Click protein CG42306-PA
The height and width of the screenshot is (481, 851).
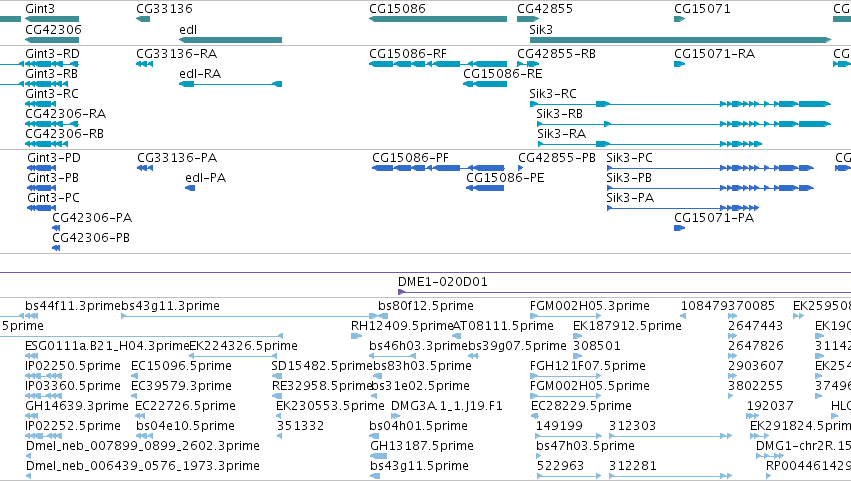pos(92,218)
